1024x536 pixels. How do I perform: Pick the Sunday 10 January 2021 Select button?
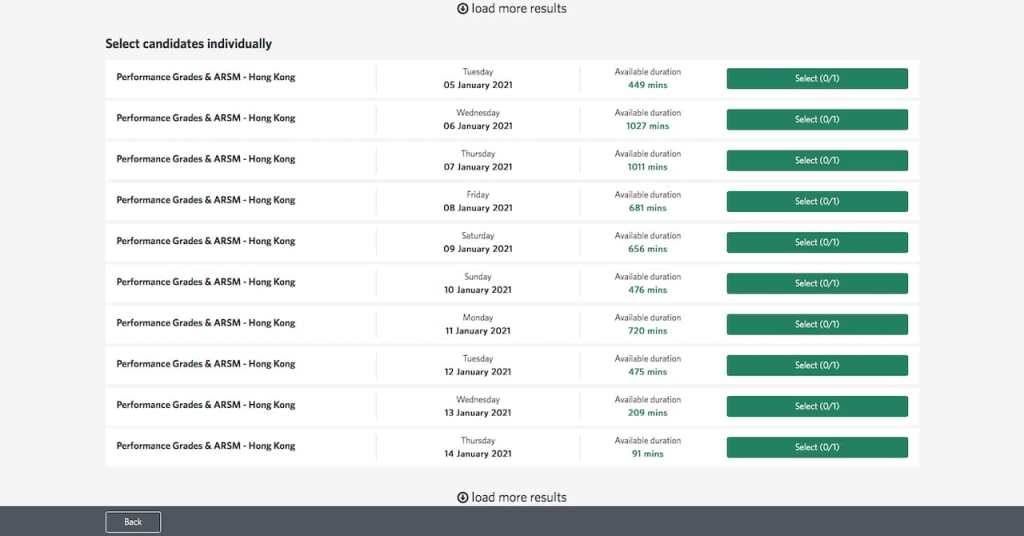point(817,284)
